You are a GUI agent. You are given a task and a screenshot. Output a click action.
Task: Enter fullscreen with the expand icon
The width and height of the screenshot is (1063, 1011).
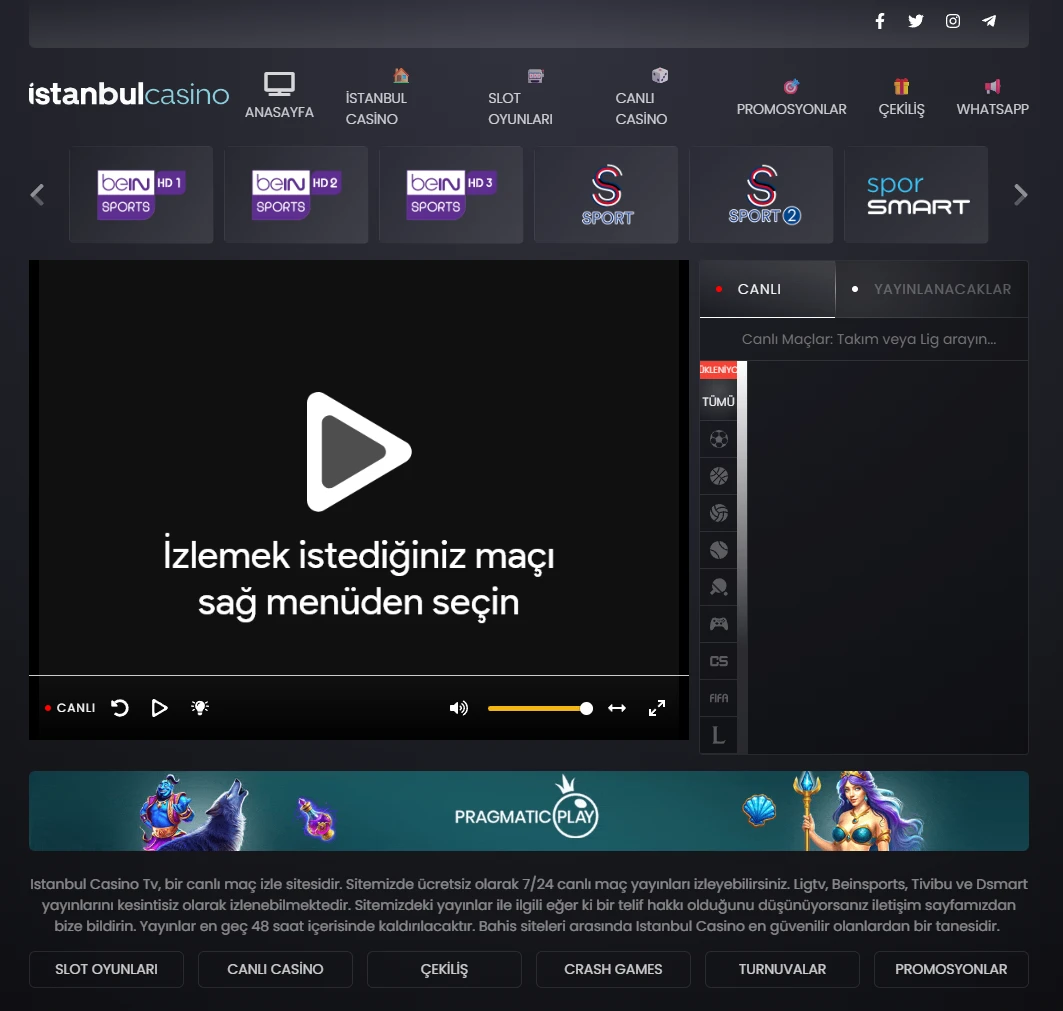pos(657,708)
